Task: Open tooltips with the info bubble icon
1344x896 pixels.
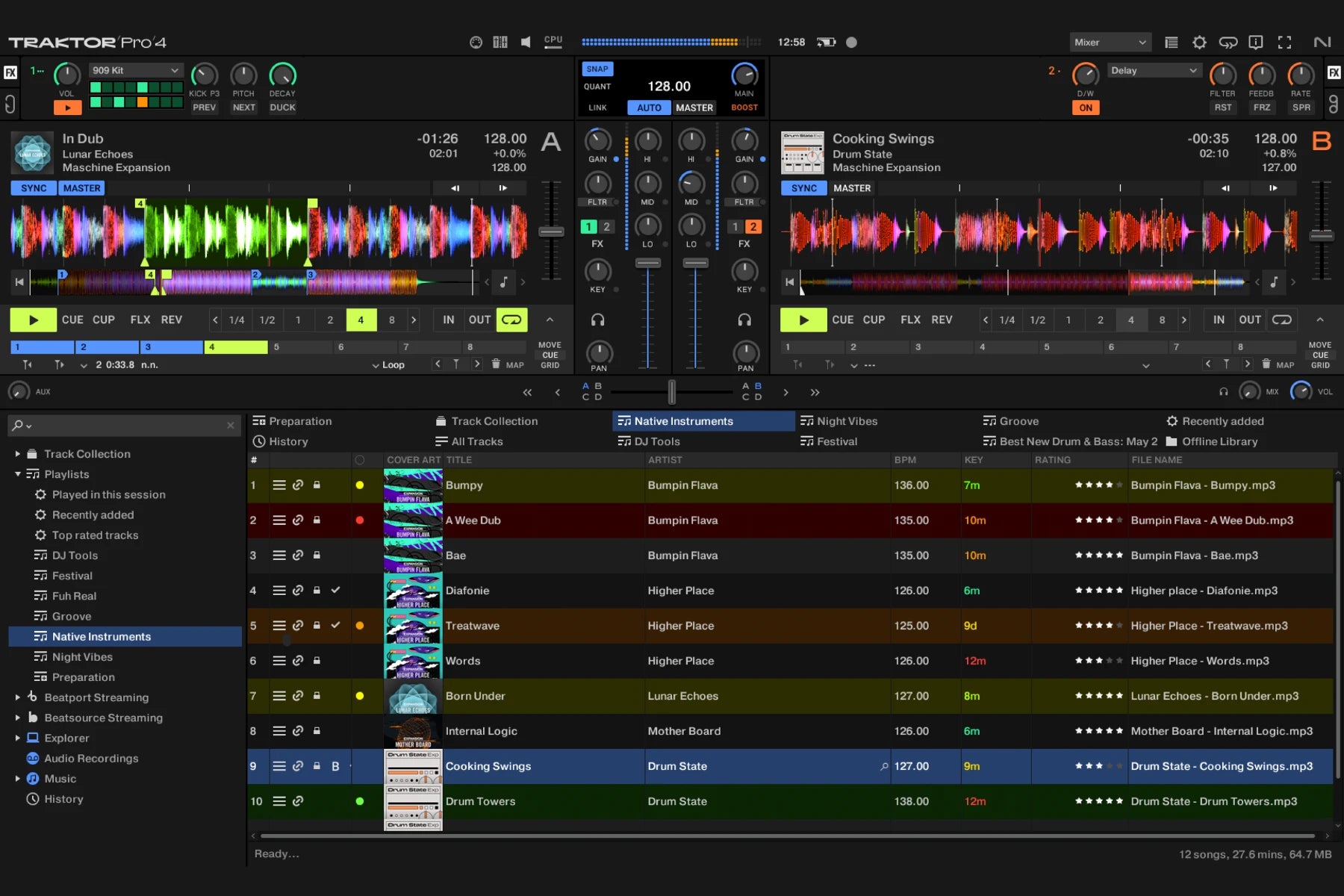Action: pos(1256,43)
